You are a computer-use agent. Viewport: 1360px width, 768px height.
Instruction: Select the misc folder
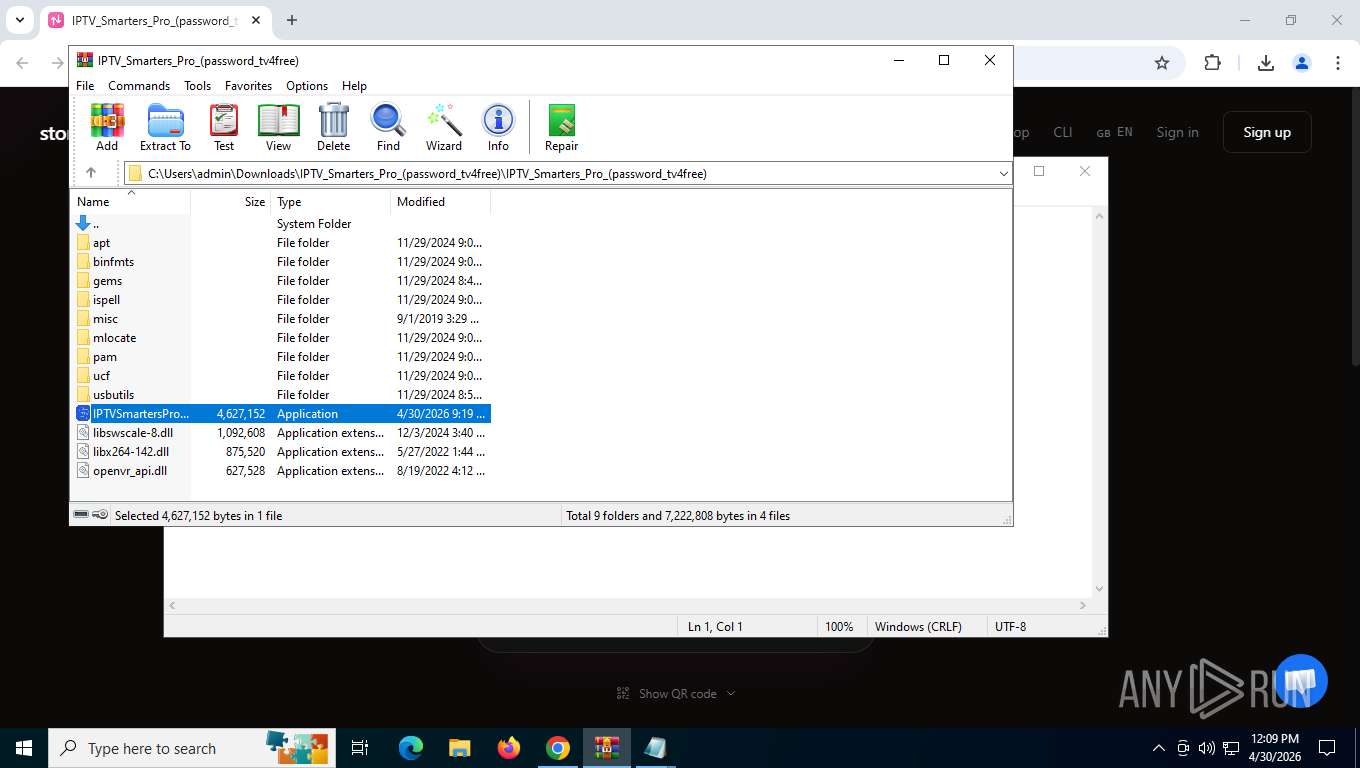[282, 319]
